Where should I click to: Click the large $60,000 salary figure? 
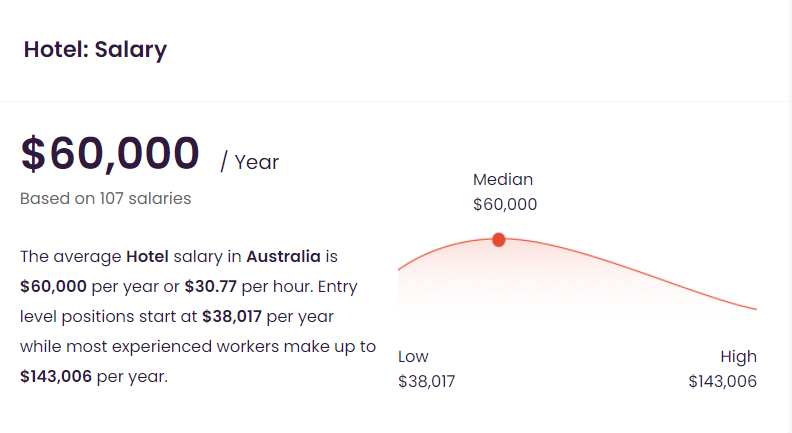[x=110, y=153]
